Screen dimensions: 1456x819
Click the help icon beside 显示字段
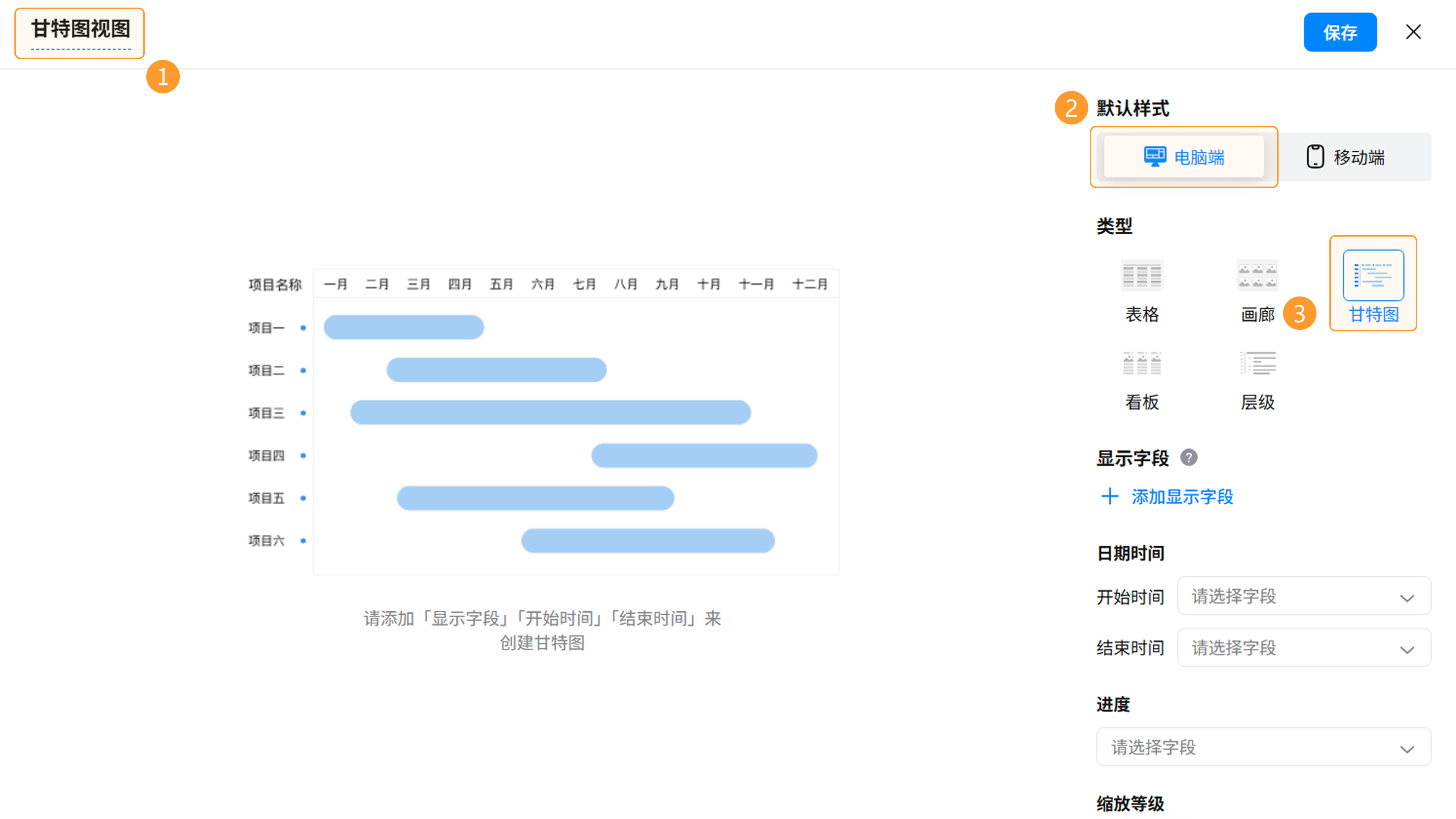point(1188,457)
